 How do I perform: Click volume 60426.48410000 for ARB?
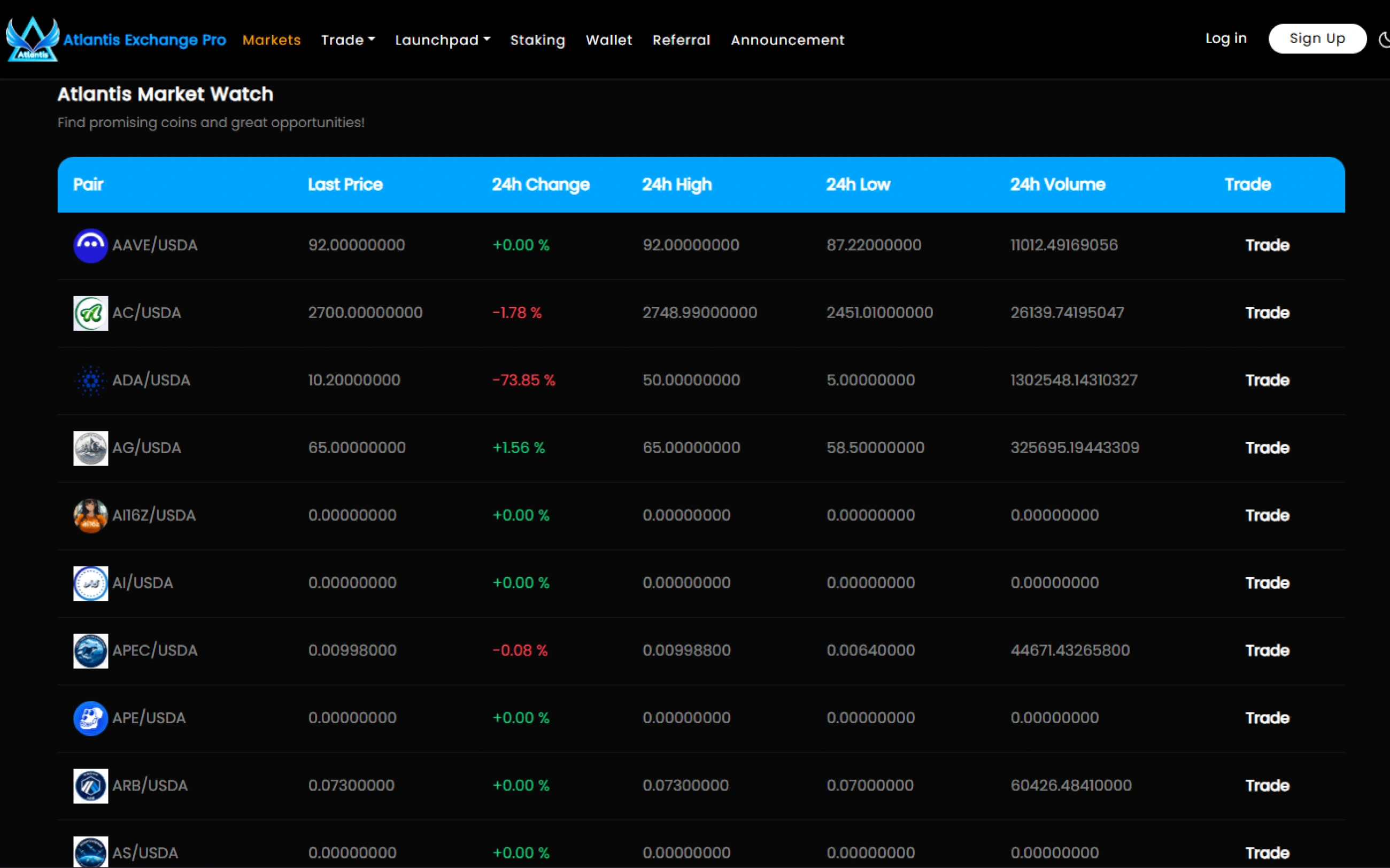[1071, 785]
